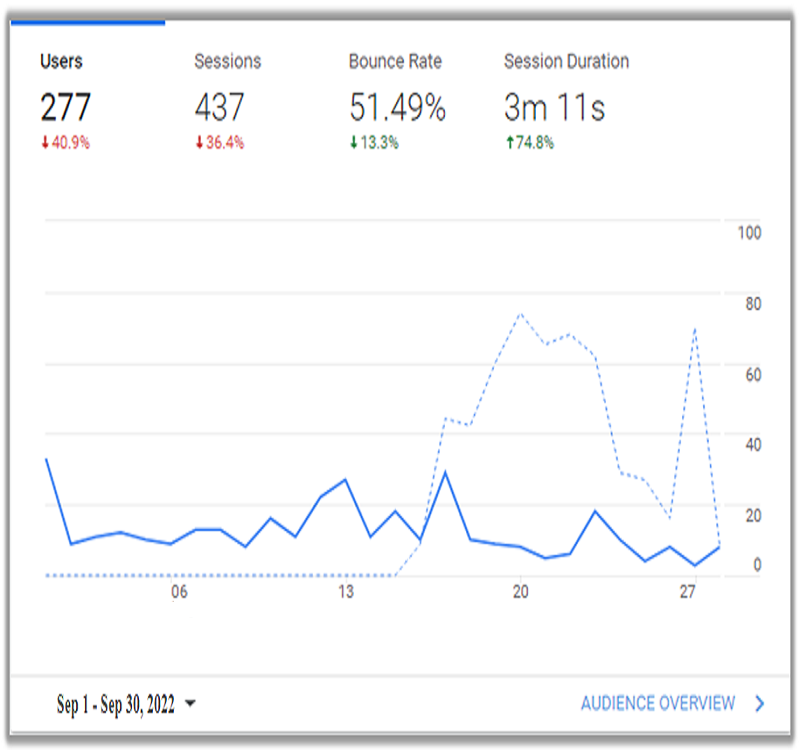Click the 3m 11s duration value

tap(554, 107)
